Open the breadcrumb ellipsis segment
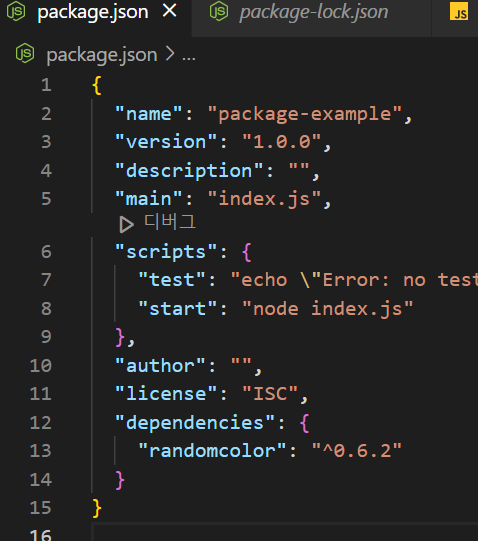Screen dimensions: 478x541 189,57
